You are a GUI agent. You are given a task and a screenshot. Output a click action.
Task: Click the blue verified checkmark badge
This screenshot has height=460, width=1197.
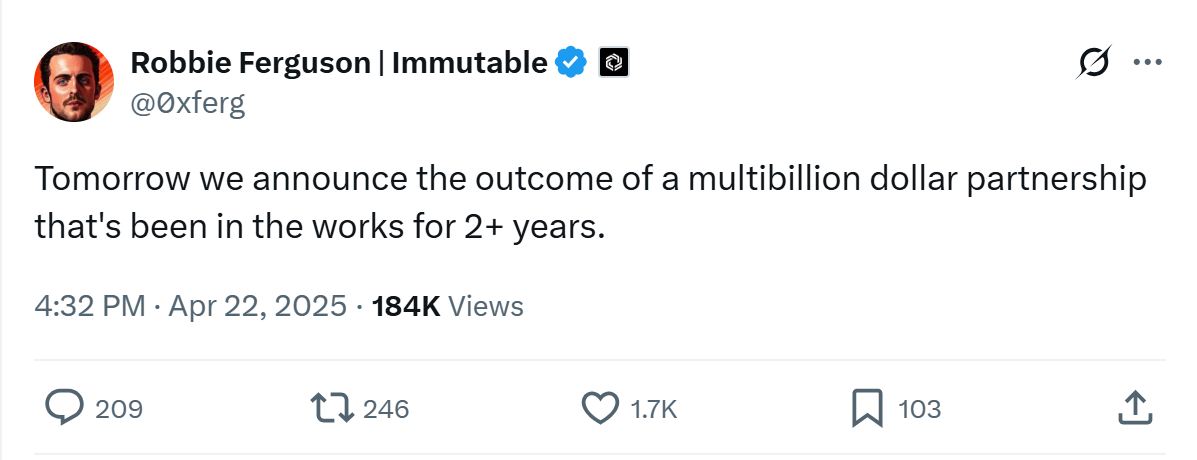click(x=571, y=63)
